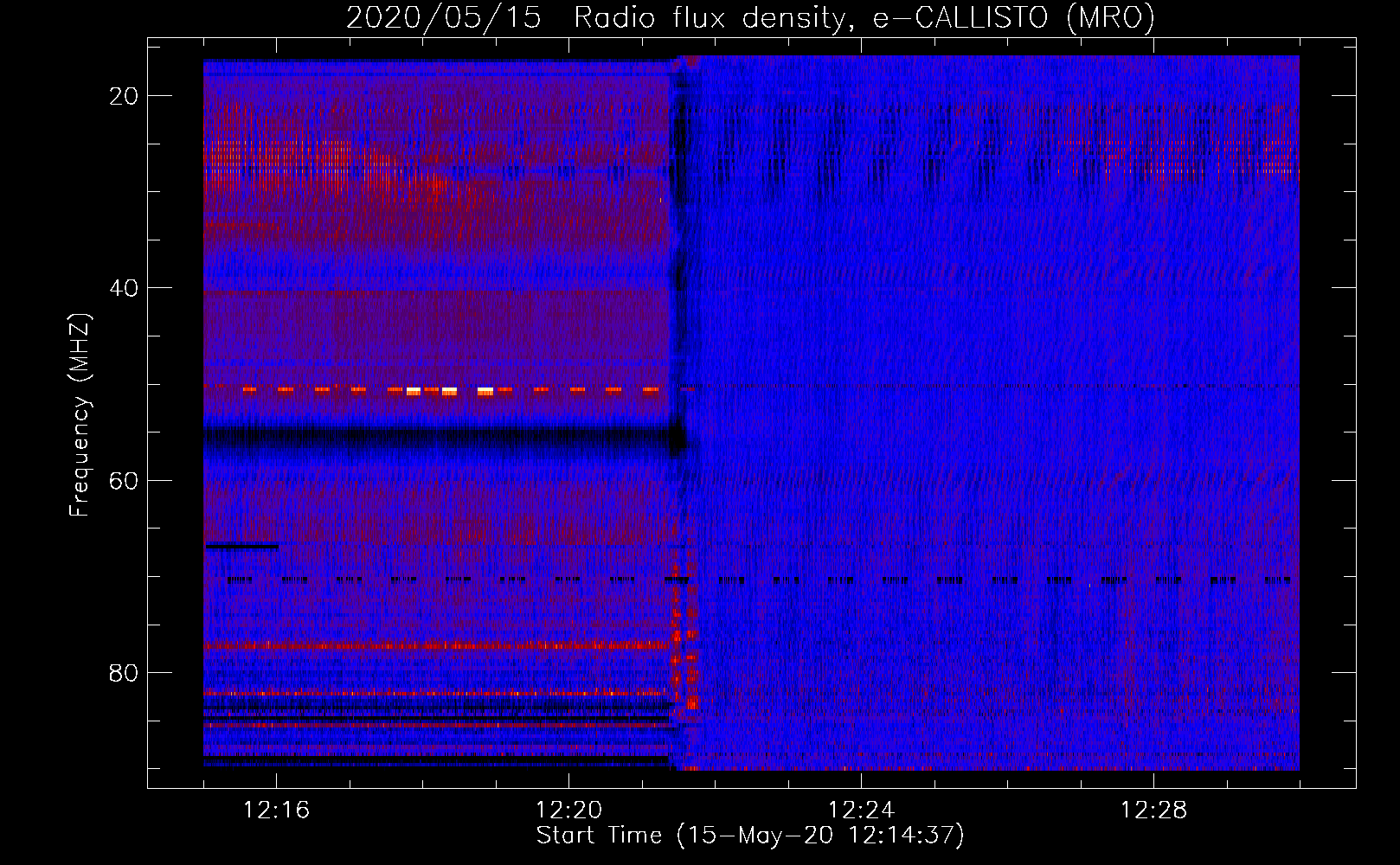The height and width of the screenshot is (865, 1400).
Task: Click the 12:28 time tick label
Action: coord(1153,811)
